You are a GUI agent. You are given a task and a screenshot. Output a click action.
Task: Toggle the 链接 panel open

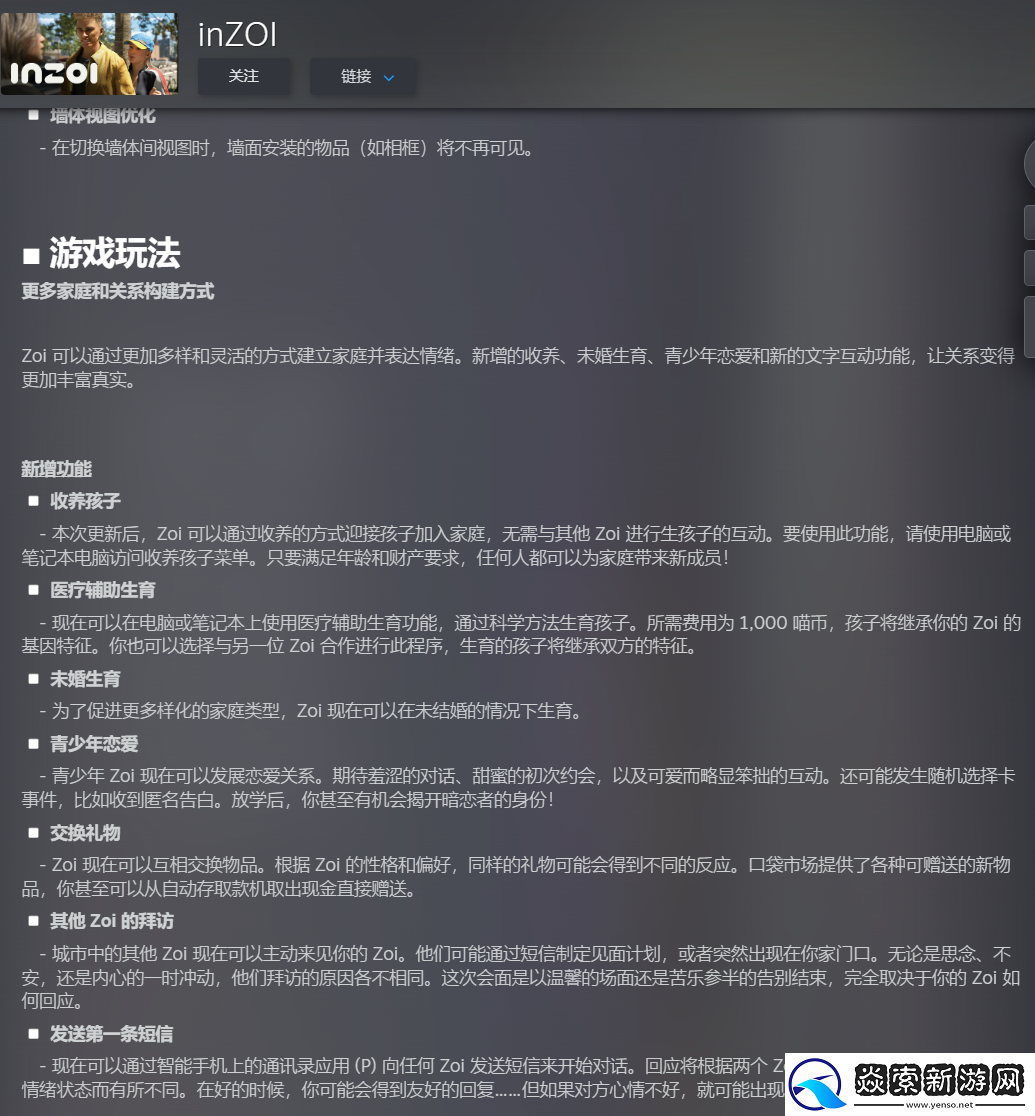[363, 76]
